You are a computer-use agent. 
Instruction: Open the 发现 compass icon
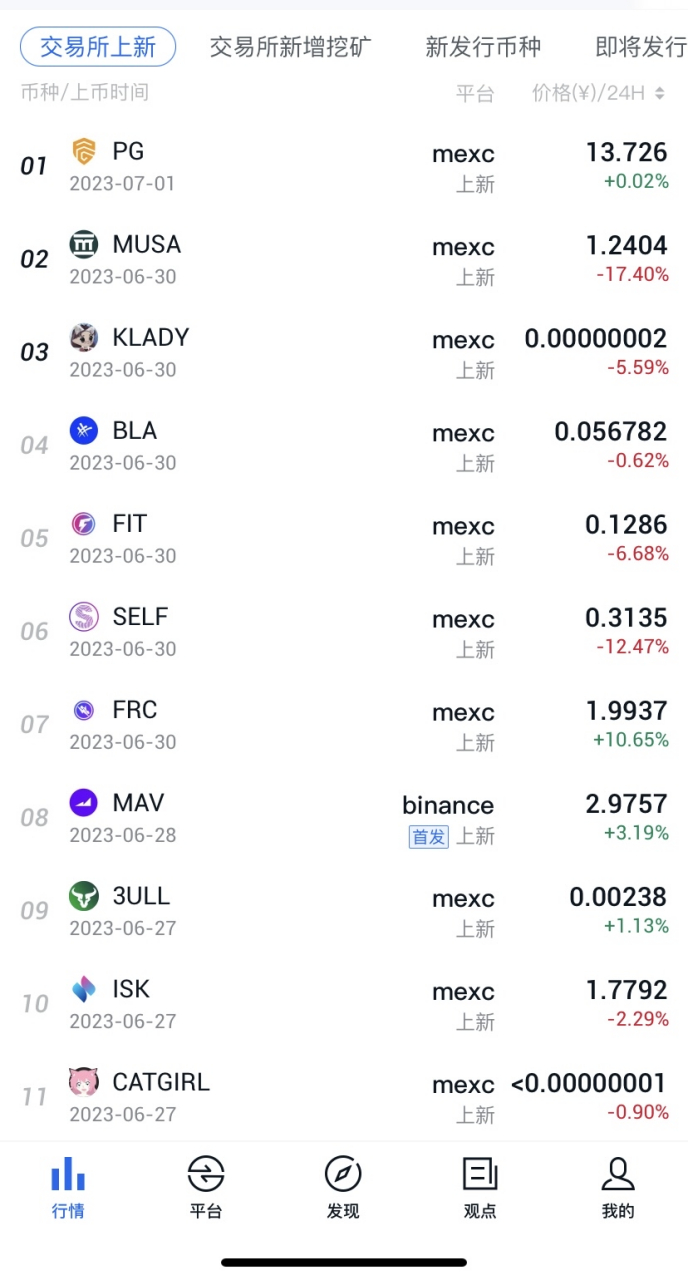343,1174
